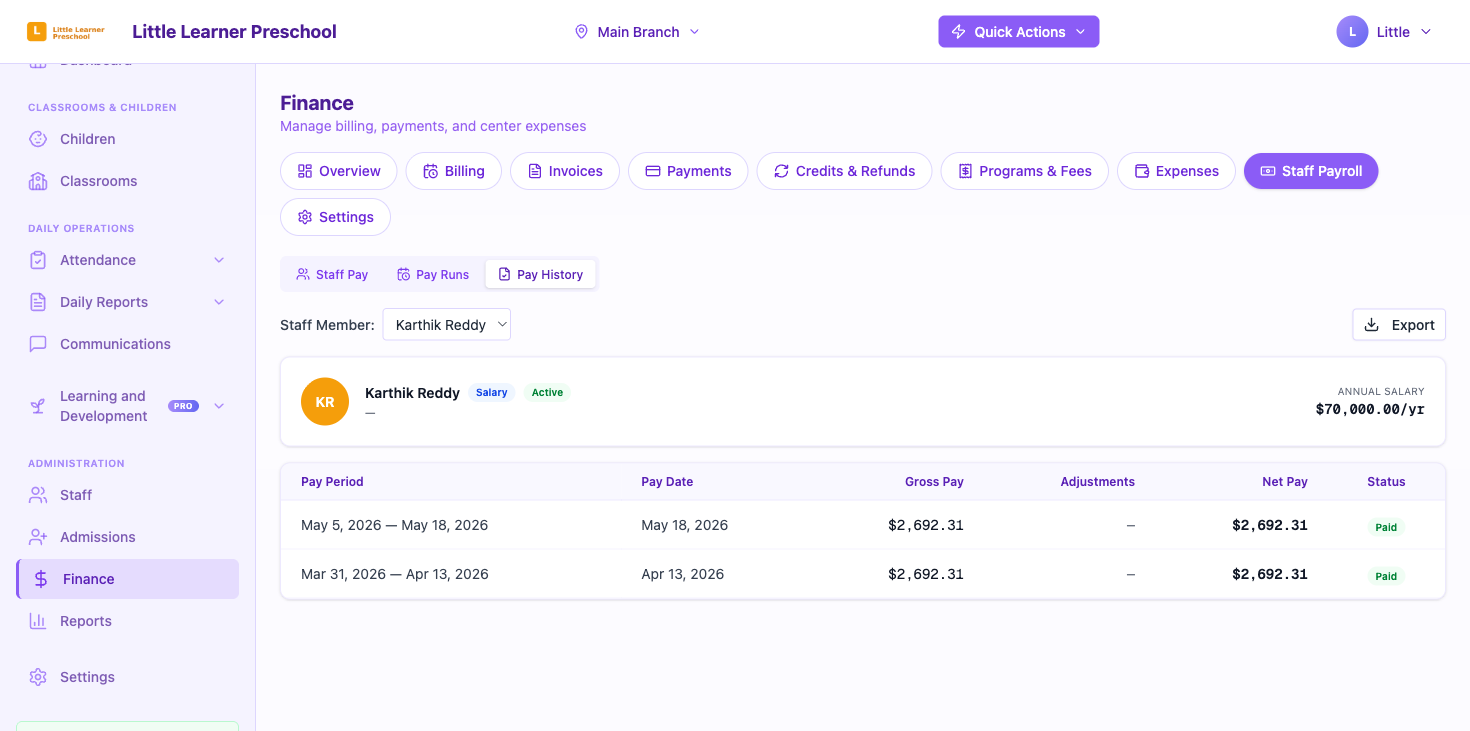Click the sidebar Settings gear icon
The image size is (1470, 731).
[x=38, y=677]
